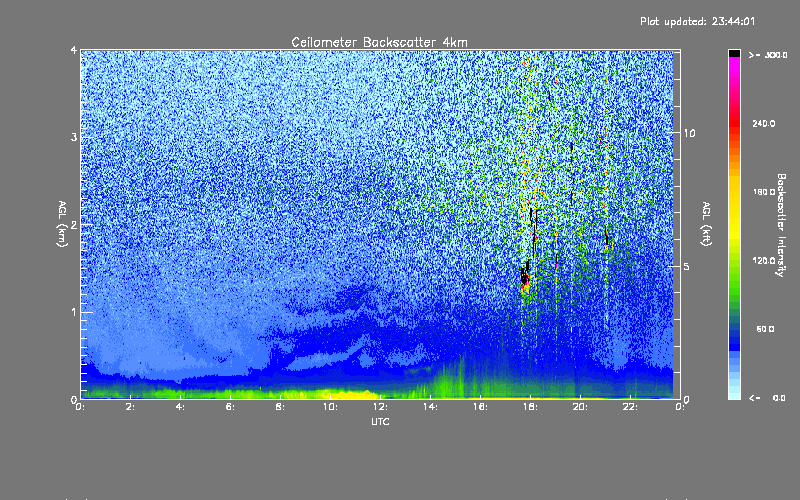This screenshot has height=500, width=800.
Task: Pick the pale cyan bottom of the colorbar
Action: coord(734,393)
